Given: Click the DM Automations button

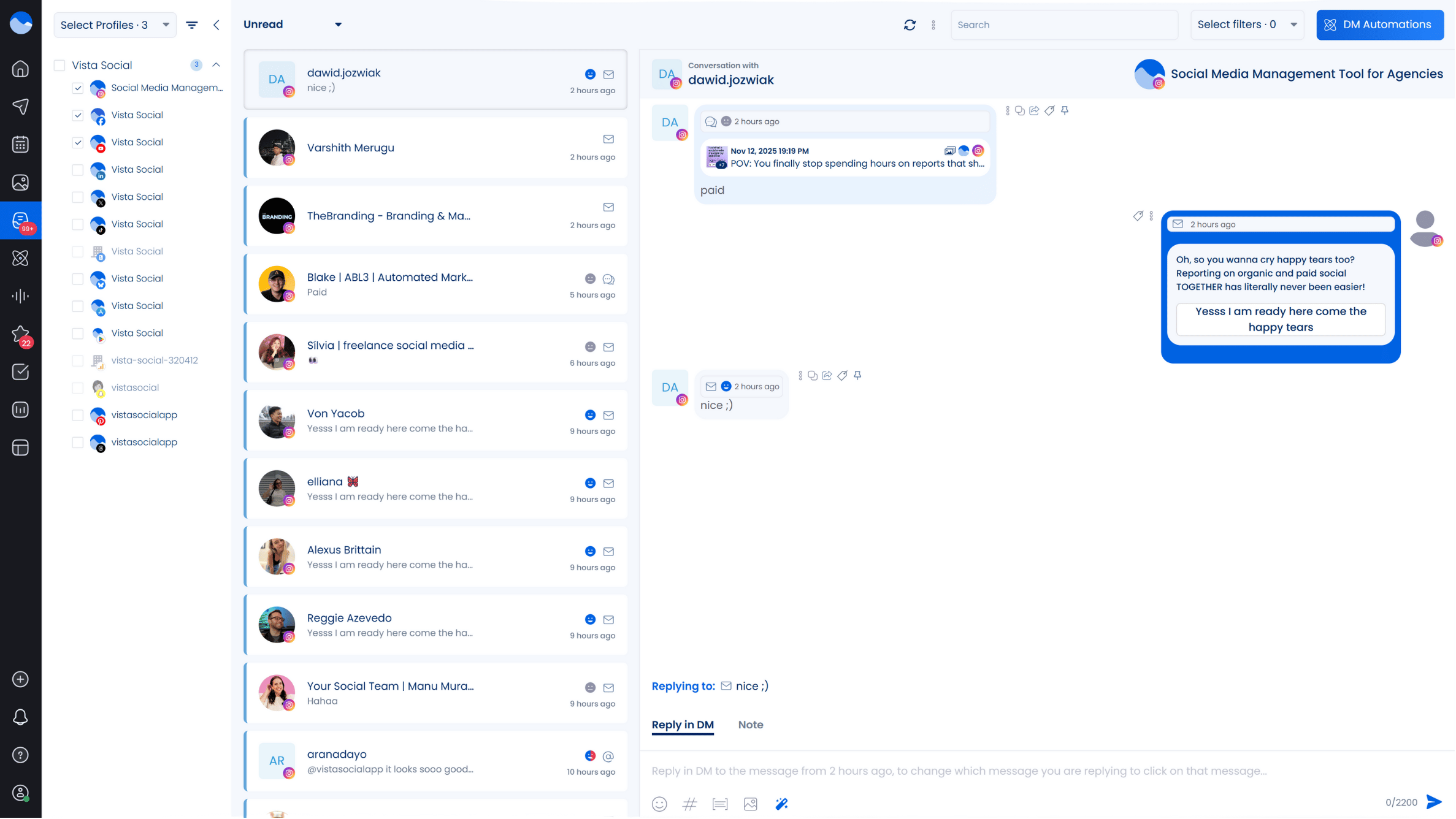Looking at the screenshot, I should tap(1380, 25).
